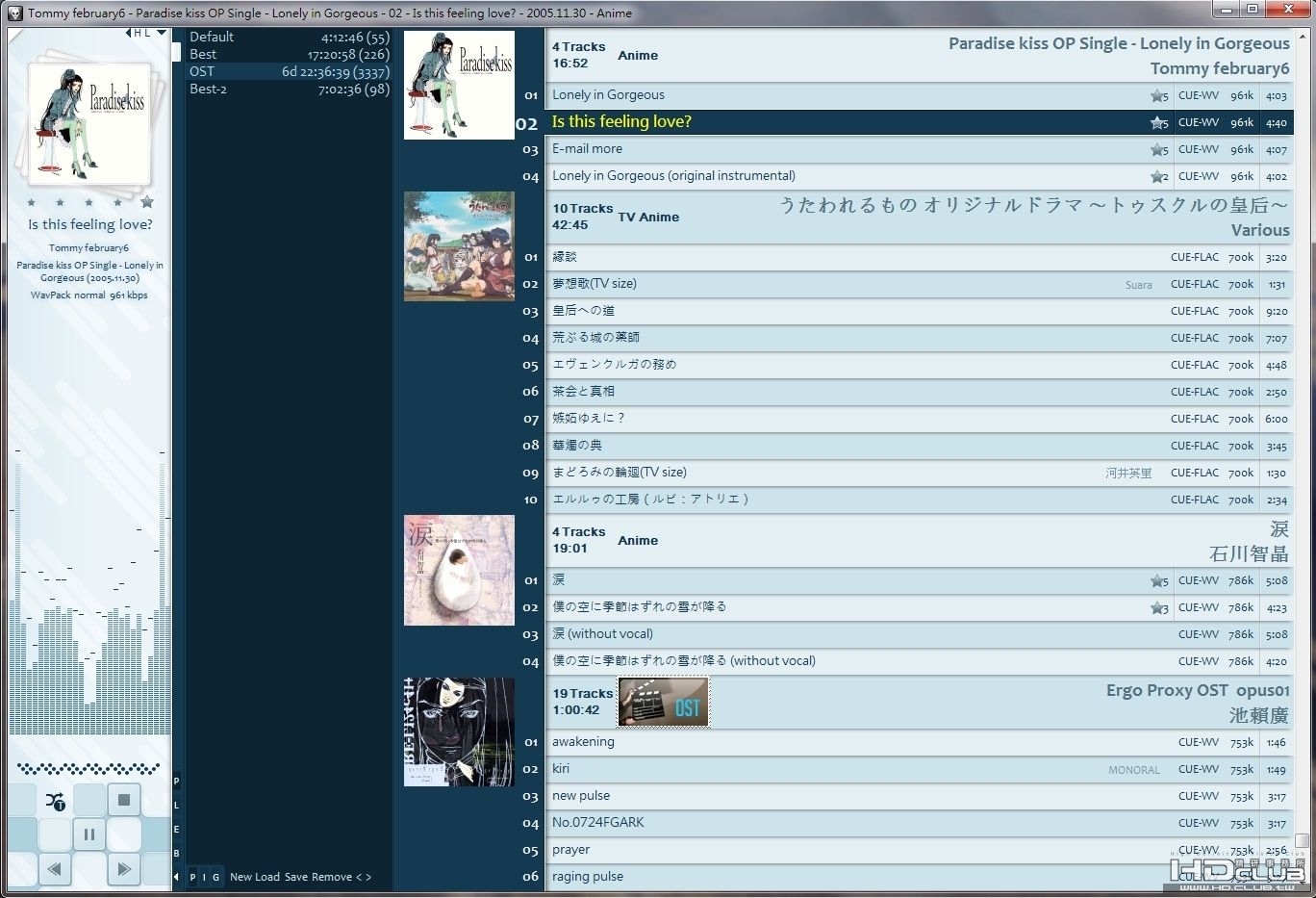Skip to the previous track
1316x898 pixels.
[x=55, y=869]
